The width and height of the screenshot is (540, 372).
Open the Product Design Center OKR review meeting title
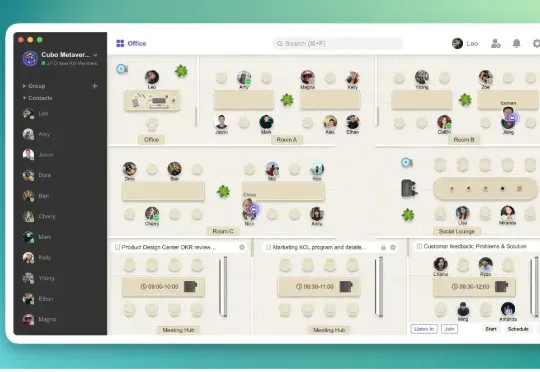pyautogui.click(x=169, y=247)
